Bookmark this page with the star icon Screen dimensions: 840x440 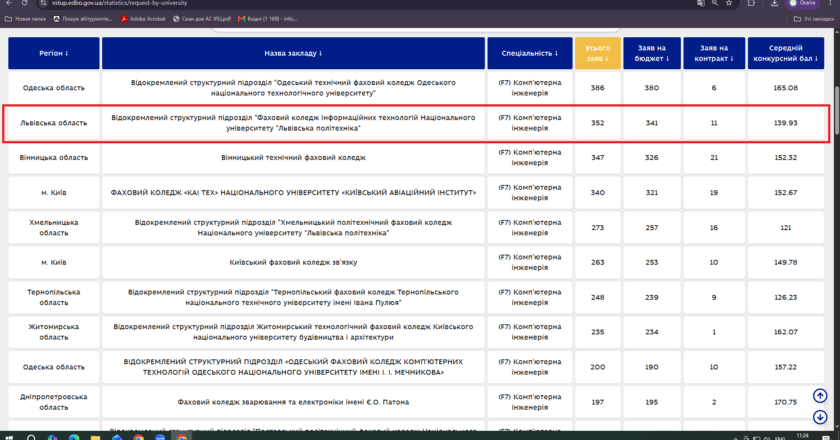729,3
